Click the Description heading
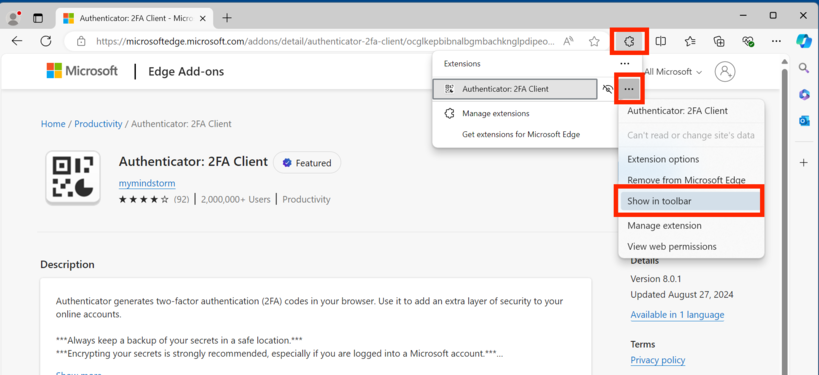Screen dimensions: 819x375 [x=67, y=264]
